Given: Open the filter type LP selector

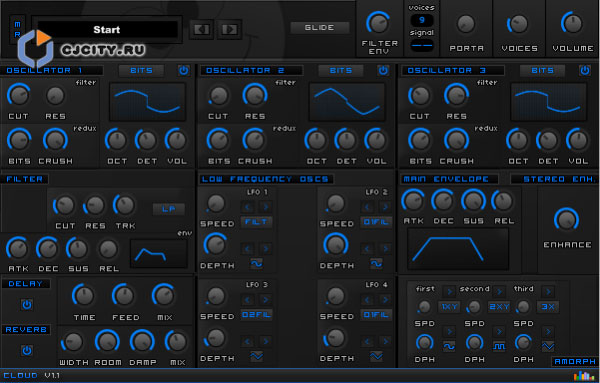Looking at the screenshot, I should point(169,209).
